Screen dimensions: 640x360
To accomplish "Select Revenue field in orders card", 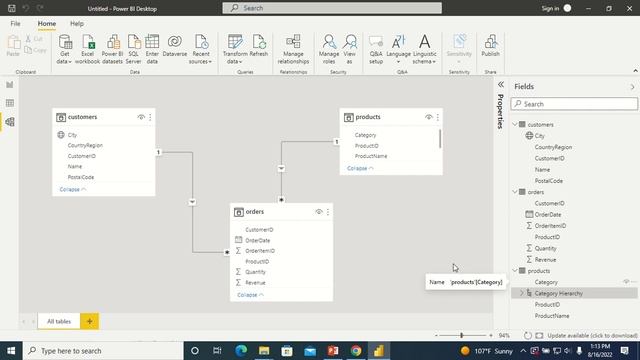I will pyautogui.click(x=255, y=282).
